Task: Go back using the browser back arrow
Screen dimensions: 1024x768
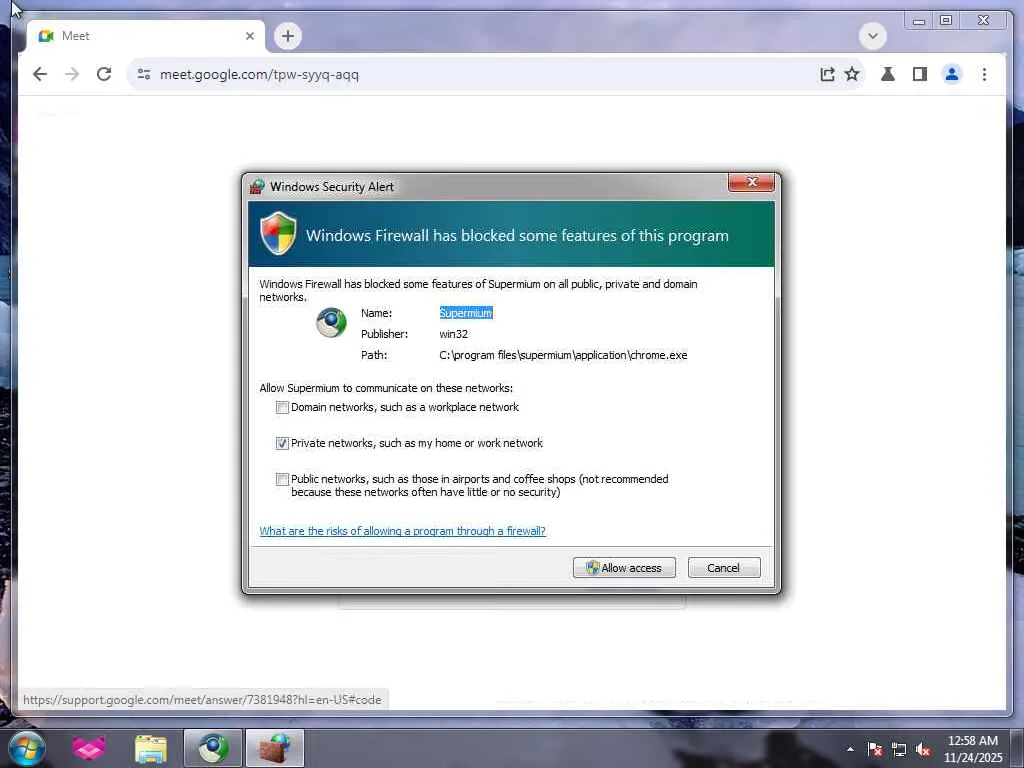Action: coord(40,74)
